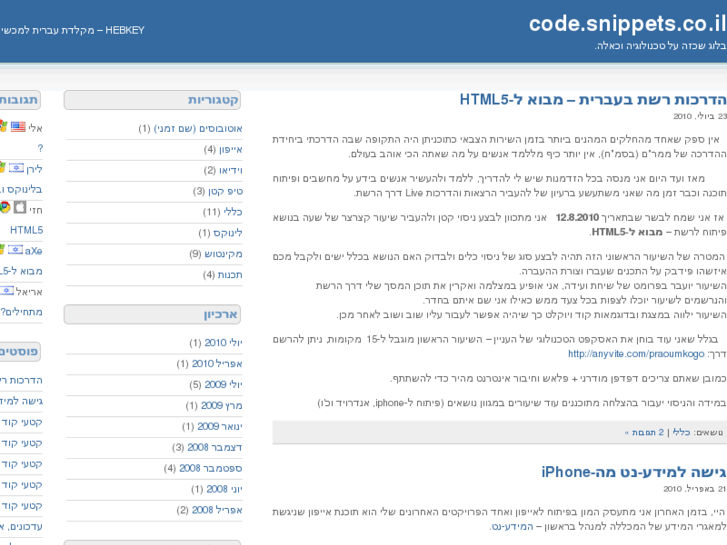727x545 pixels.
Task: Open the ספטמבר 2008 archive
Action: (210, 468)
